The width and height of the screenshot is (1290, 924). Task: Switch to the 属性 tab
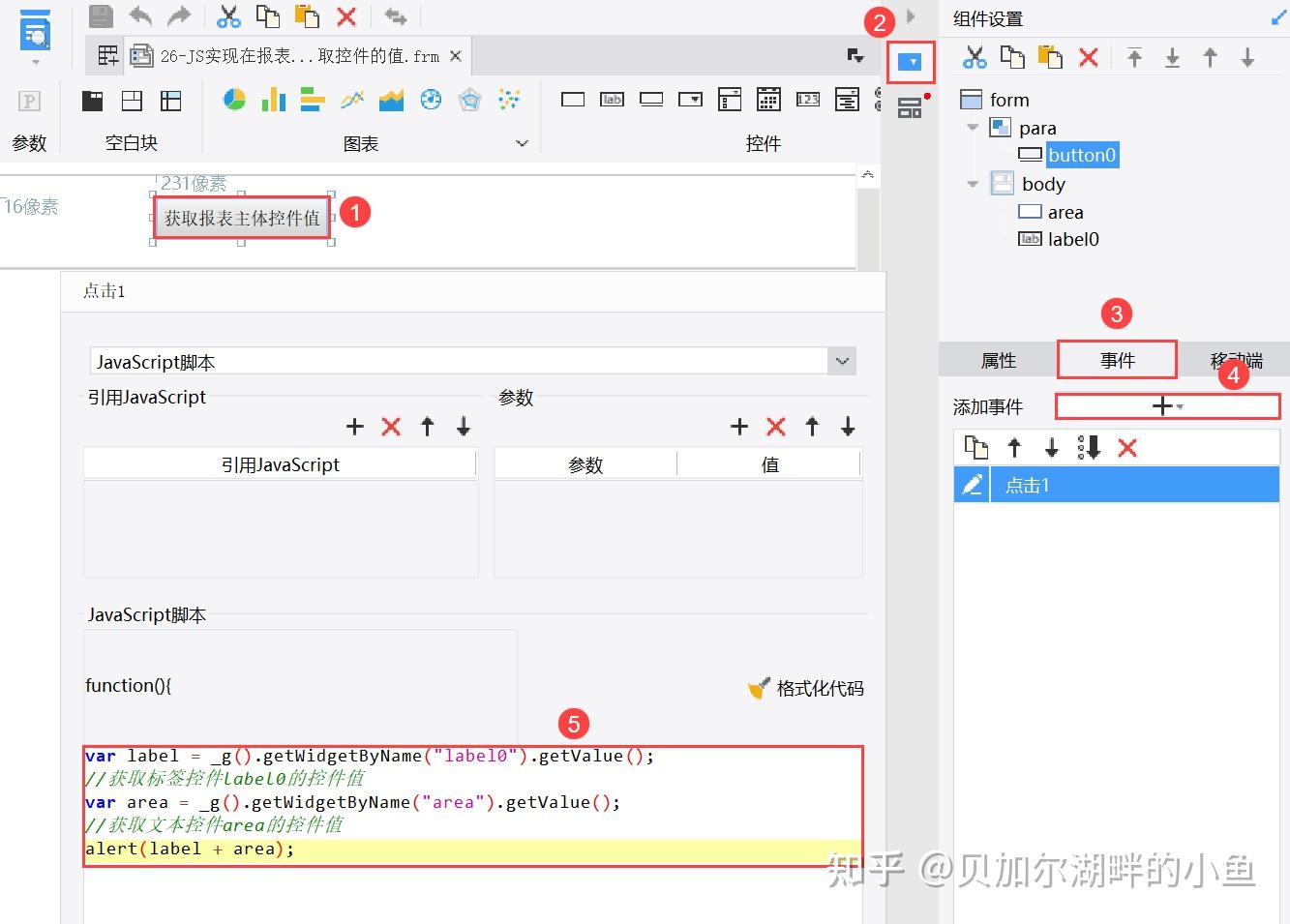click(998, 359)
